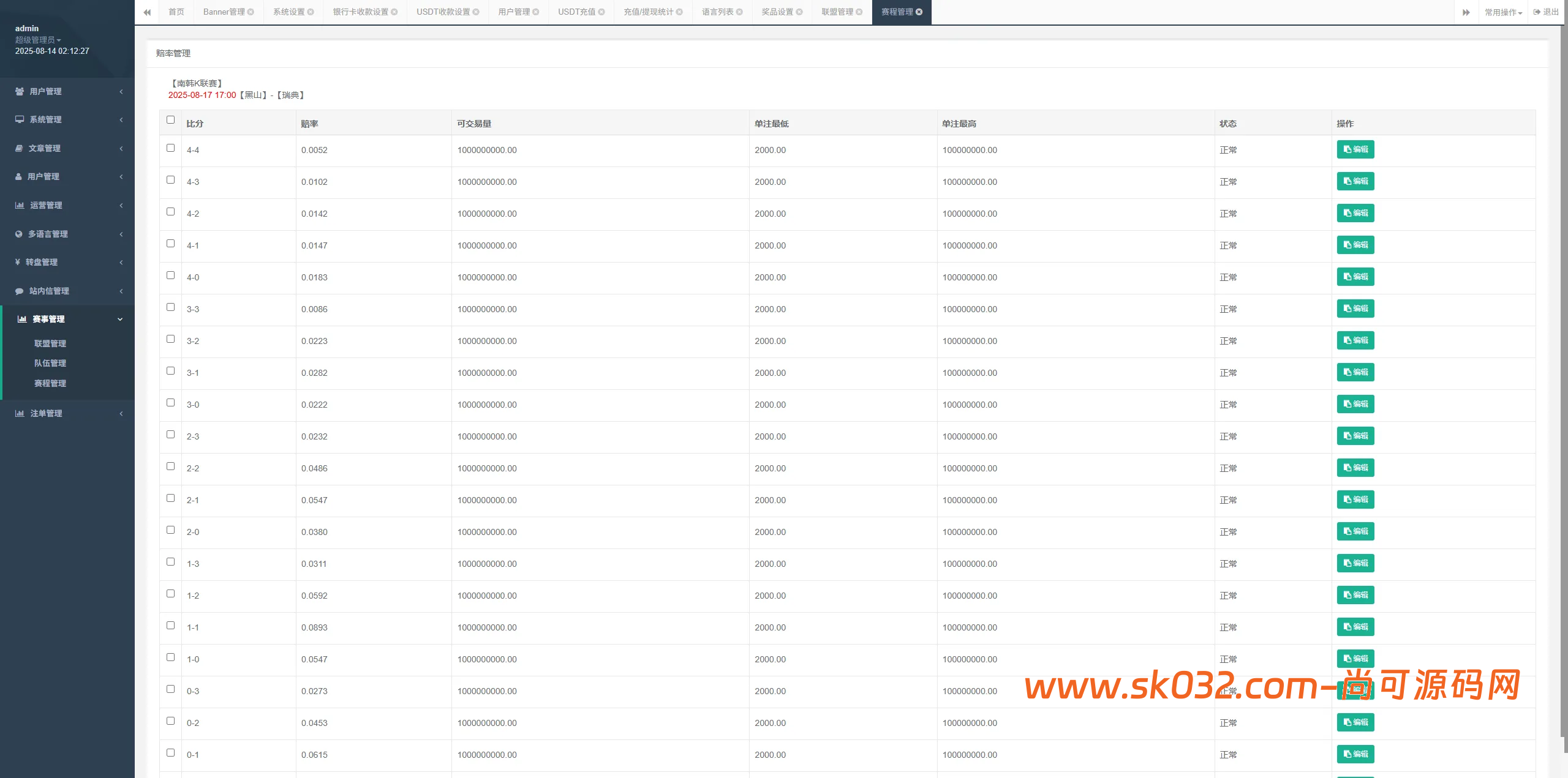Click the 转盘管理 yen icon
1568x778 pixels.
tap(18, 262)
